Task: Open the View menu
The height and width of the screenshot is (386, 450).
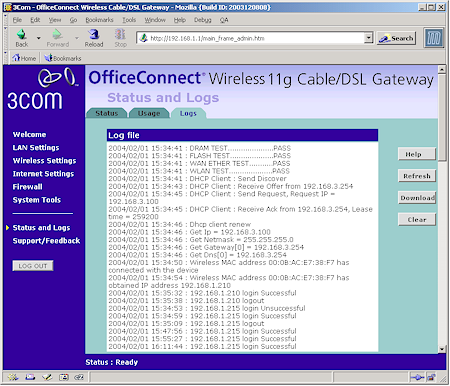Action: 55,20
